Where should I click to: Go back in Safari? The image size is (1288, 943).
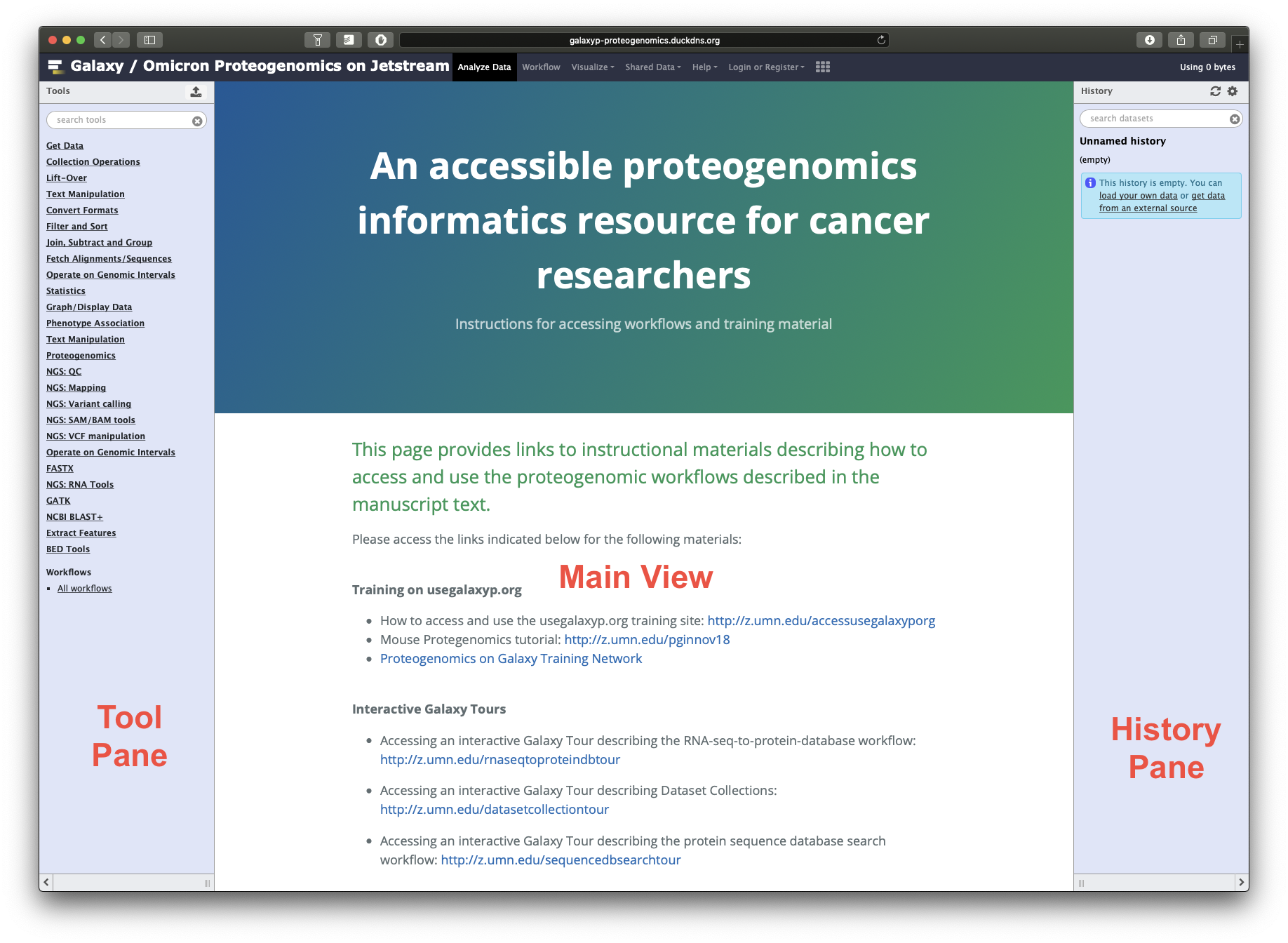click(x=102, y=40)
